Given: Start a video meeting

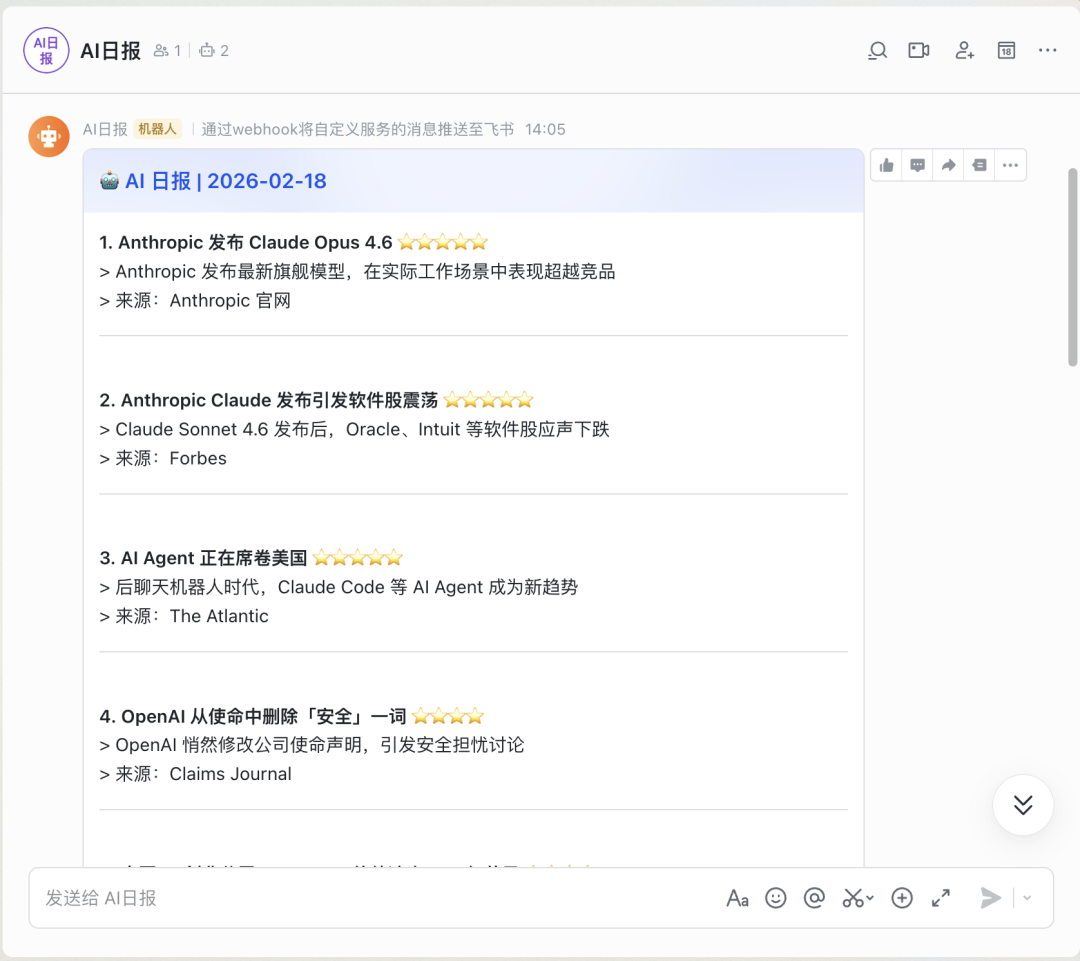Looking at the screenshot, I should [919, 50].
